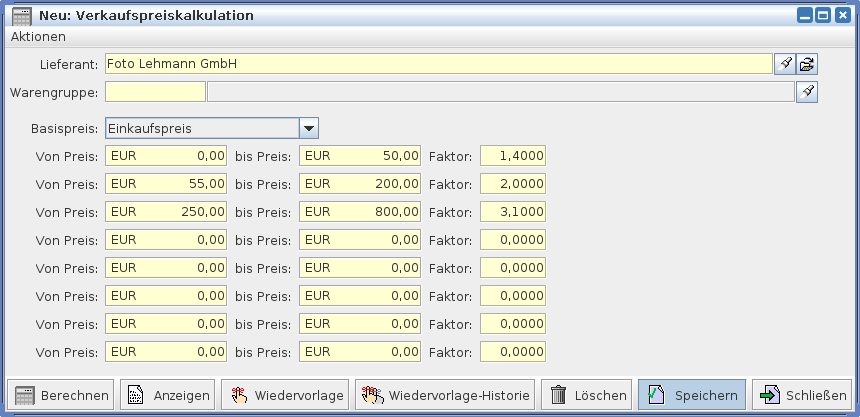Click the yellow Warengruppe code field
This screenshot has height=417, width=860.
(155, 92)
